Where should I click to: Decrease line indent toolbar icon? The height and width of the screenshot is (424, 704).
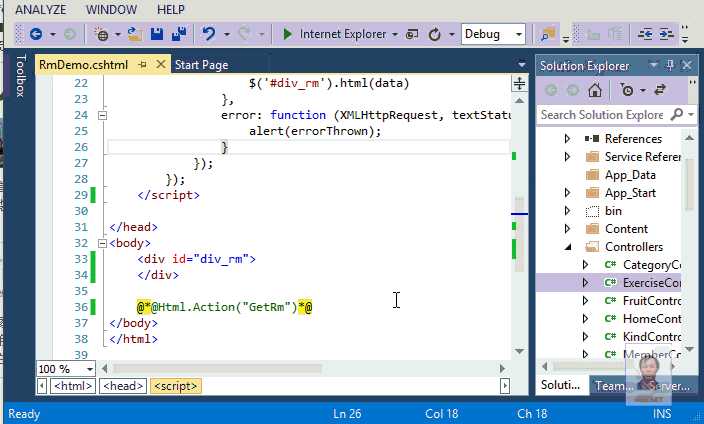(645, 34)
